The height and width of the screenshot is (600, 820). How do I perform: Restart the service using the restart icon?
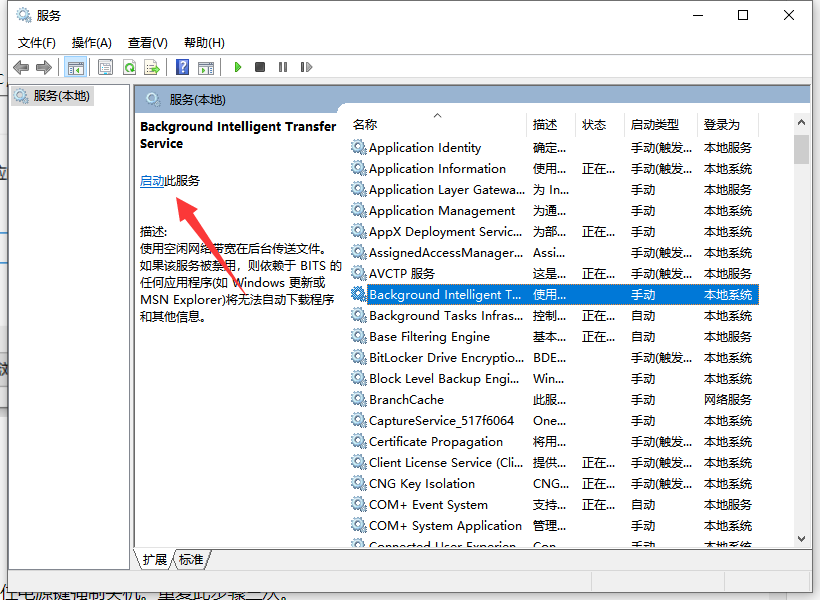pos(306,67)
